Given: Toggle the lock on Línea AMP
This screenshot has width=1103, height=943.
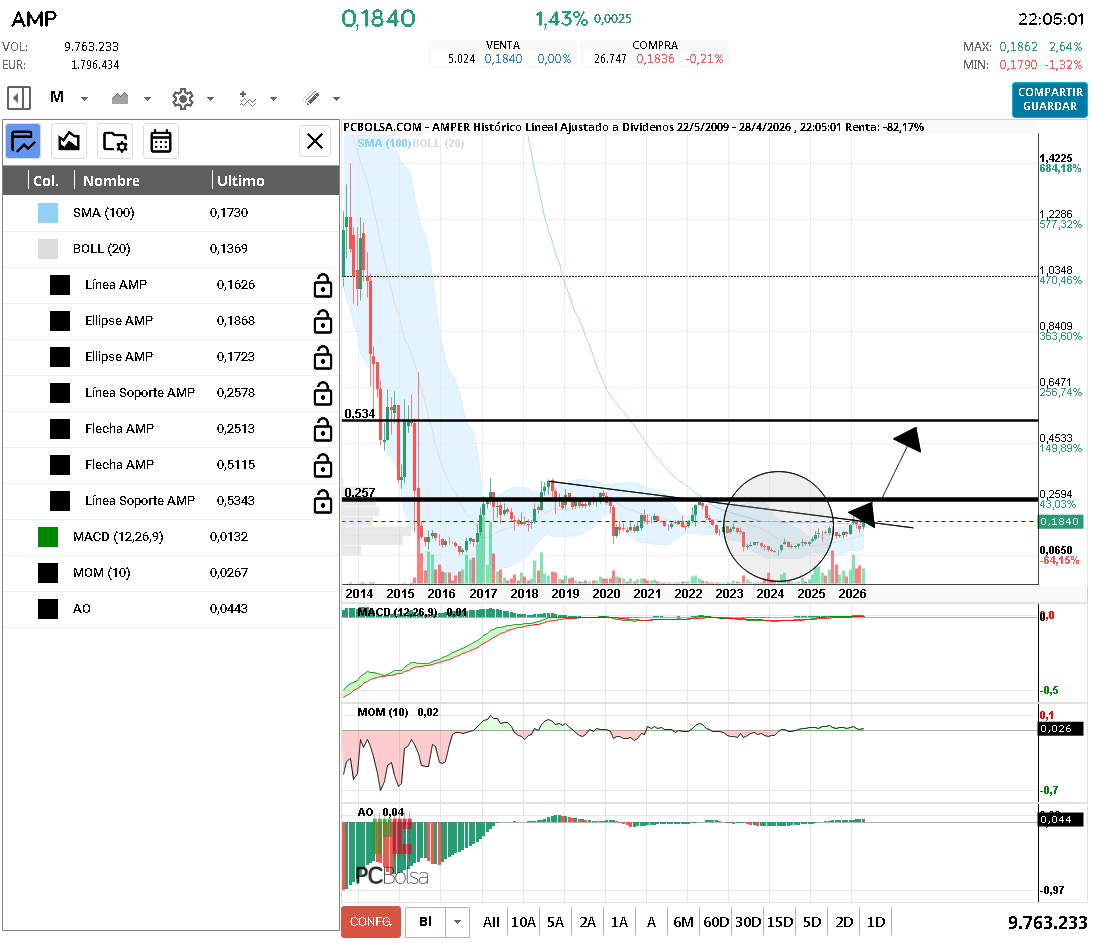Looking at the screenshot, I should [322, 286].
